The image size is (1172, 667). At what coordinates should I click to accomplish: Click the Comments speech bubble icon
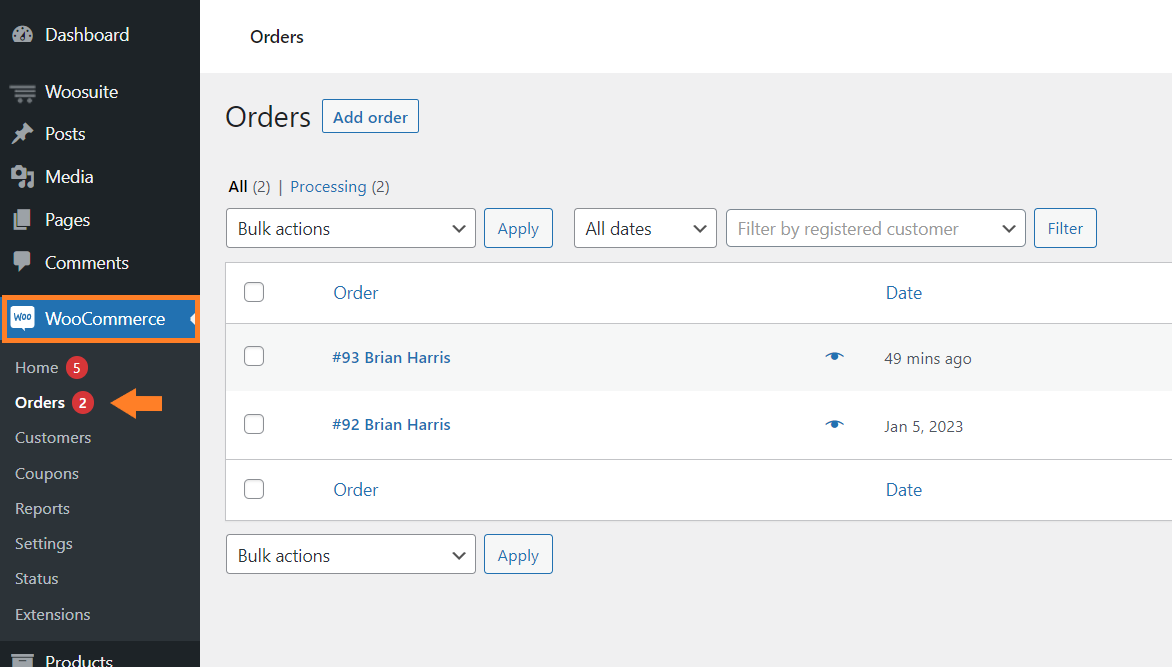[22, 262]
